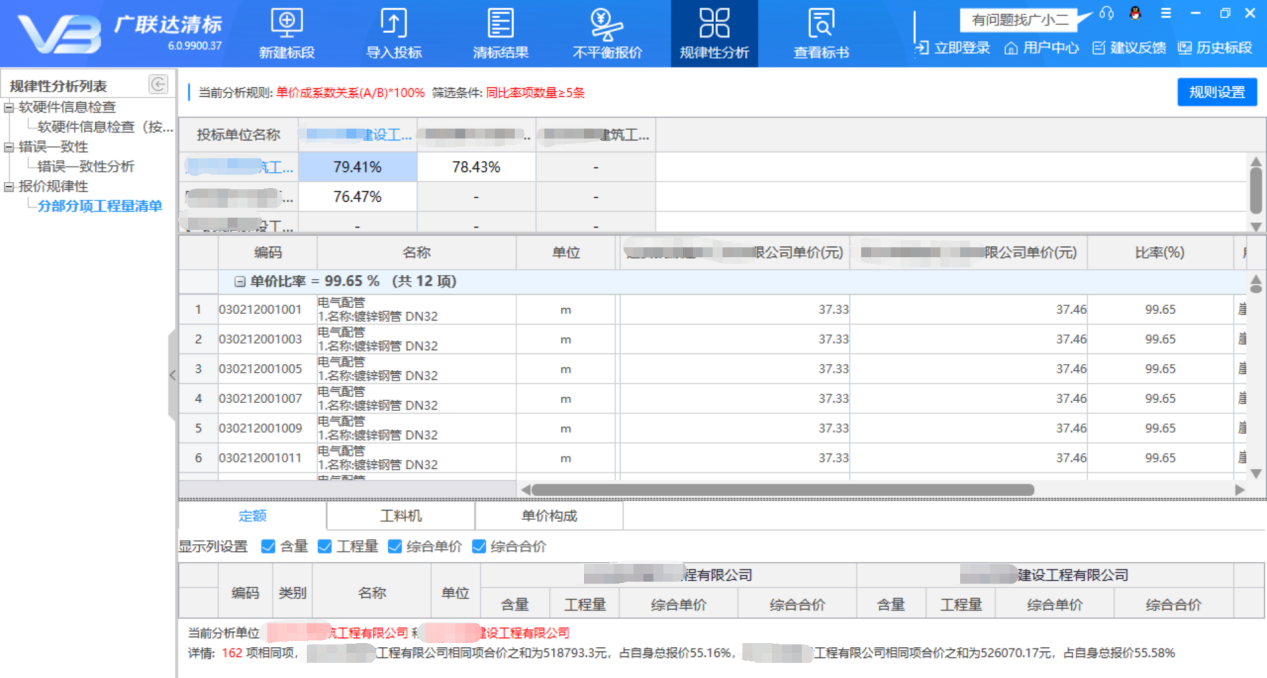Image resolution: width=1267 pixels, height=678 pixels.
Task: Switch to the 单价构成 tab
Action: point(549,516)
